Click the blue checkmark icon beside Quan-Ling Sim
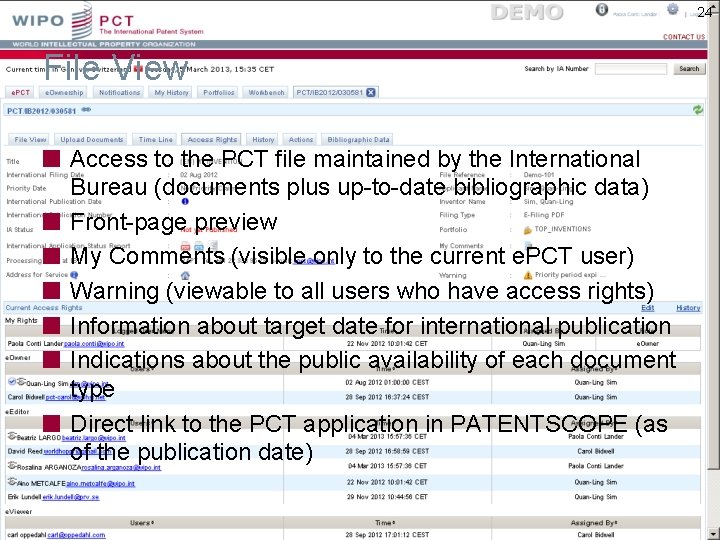 tap(12, 381)
